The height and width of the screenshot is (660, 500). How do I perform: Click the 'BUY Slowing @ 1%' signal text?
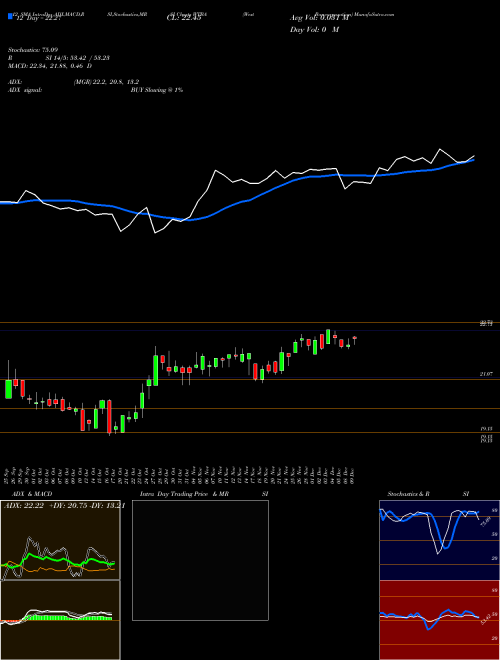[157, 90]
